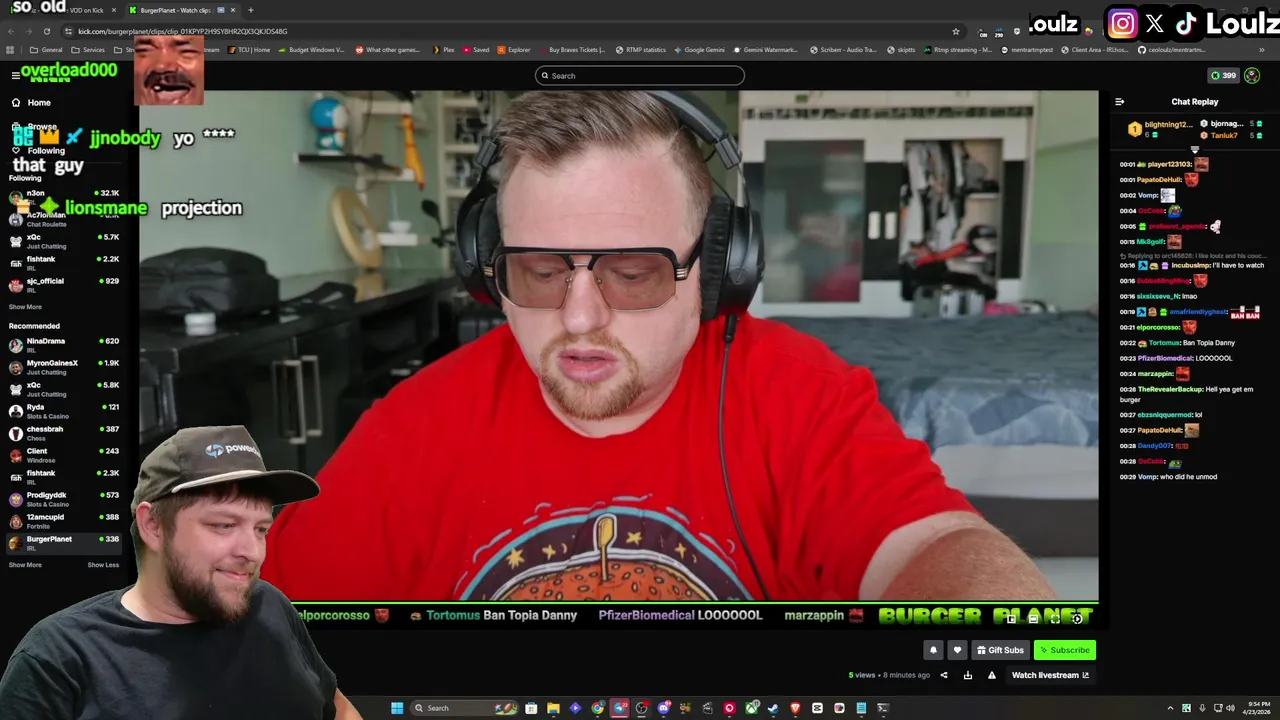Open Ryda recommended channel
This screenshot has width=1280, height=720.
point(64,410)
